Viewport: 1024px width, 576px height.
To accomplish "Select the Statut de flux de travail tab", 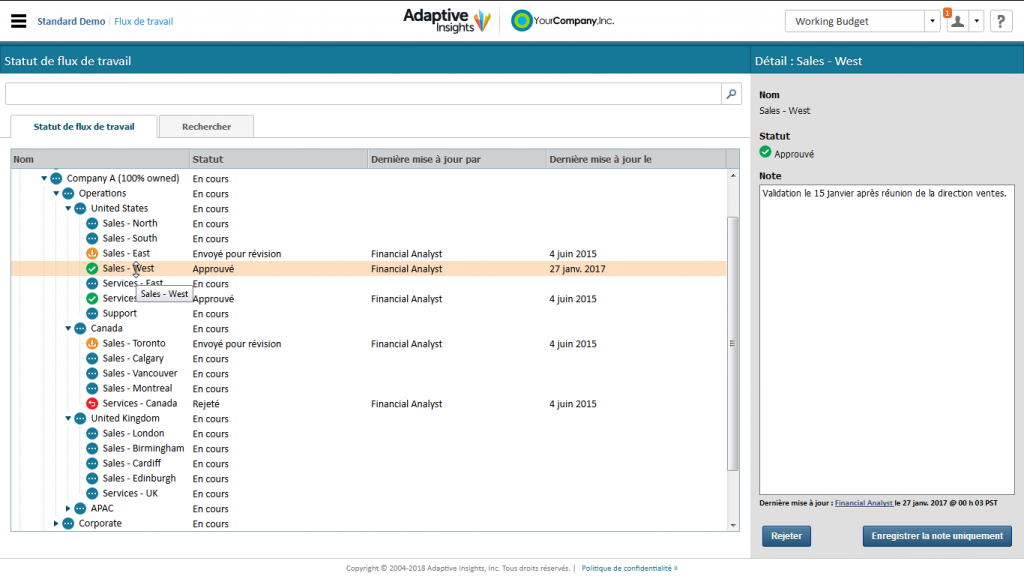I will [x=81, y=127].
